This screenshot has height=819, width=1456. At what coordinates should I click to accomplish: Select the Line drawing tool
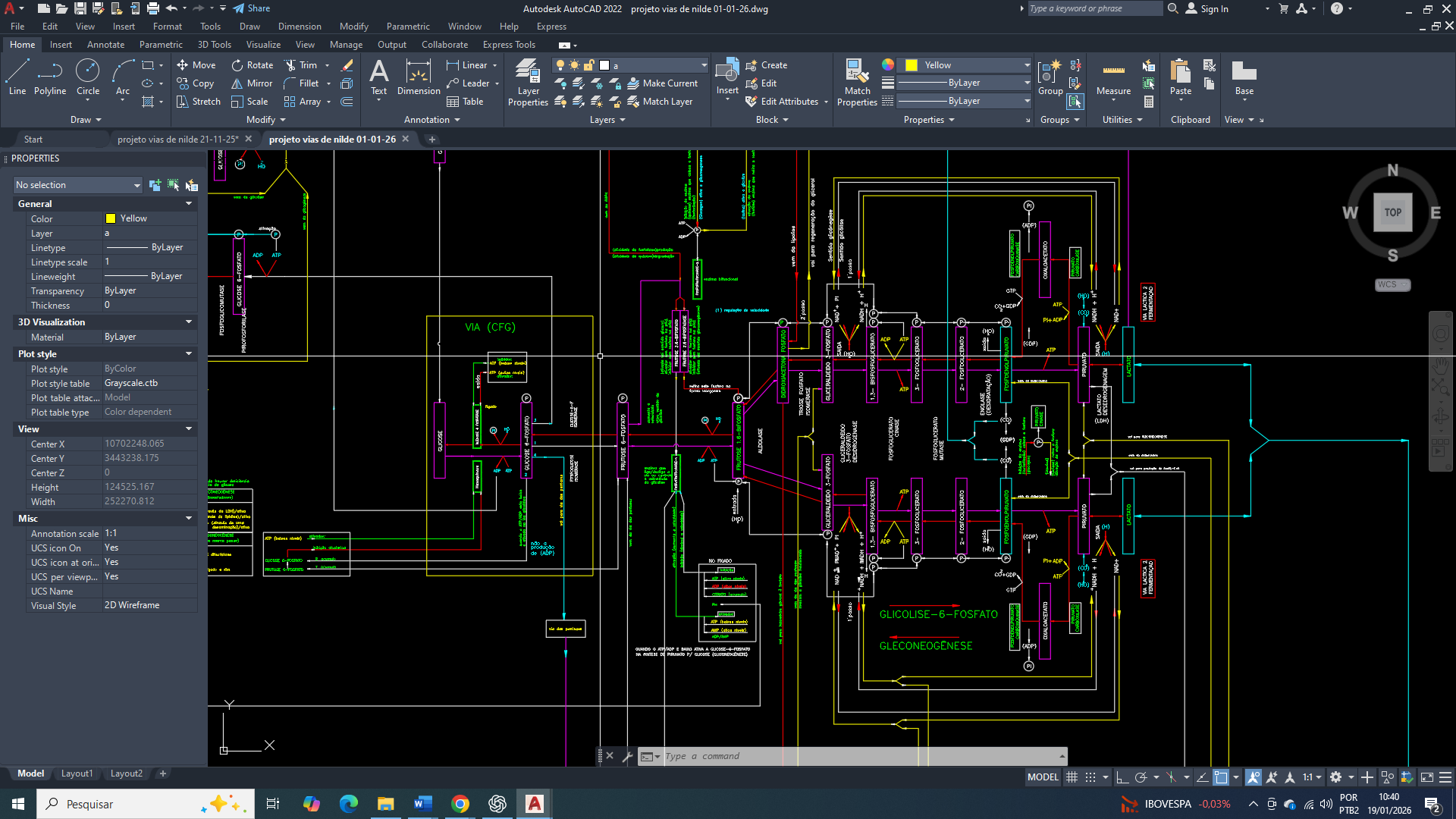tap(17, 77)
